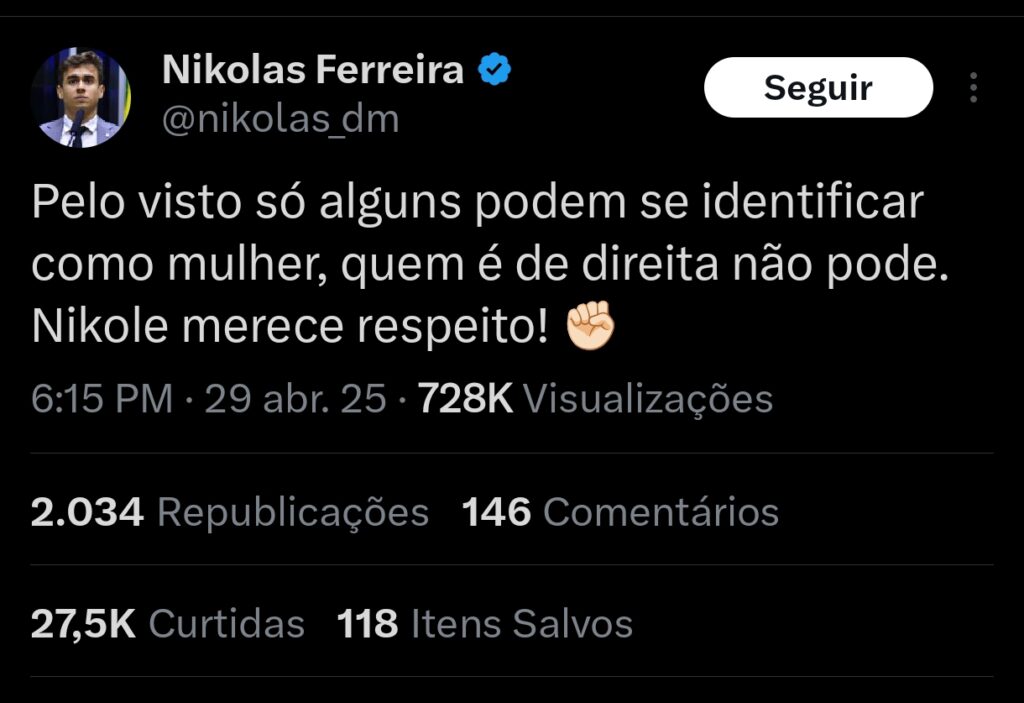Click the 27,5K likes number

[x=84, y=624]
